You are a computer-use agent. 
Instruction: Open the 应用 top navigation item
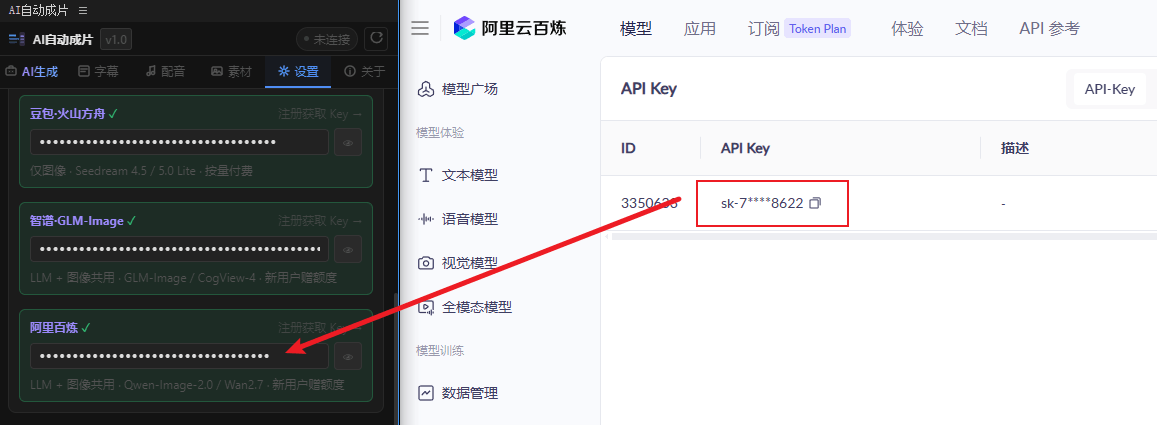(x=700, y=29)
